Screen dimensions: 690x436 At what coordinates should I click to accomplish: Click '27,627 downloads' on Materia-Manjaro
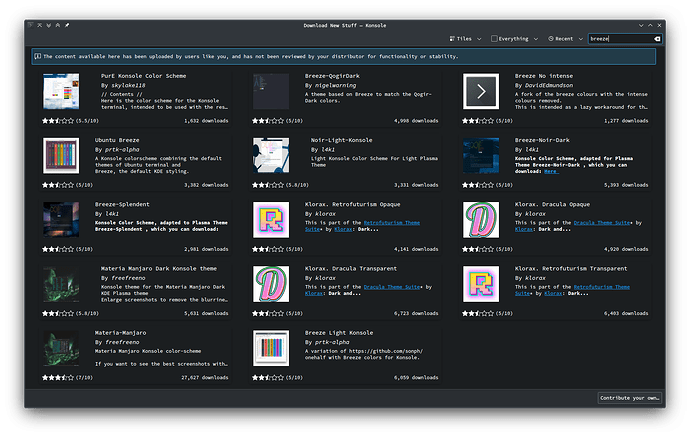pos(205,377)
